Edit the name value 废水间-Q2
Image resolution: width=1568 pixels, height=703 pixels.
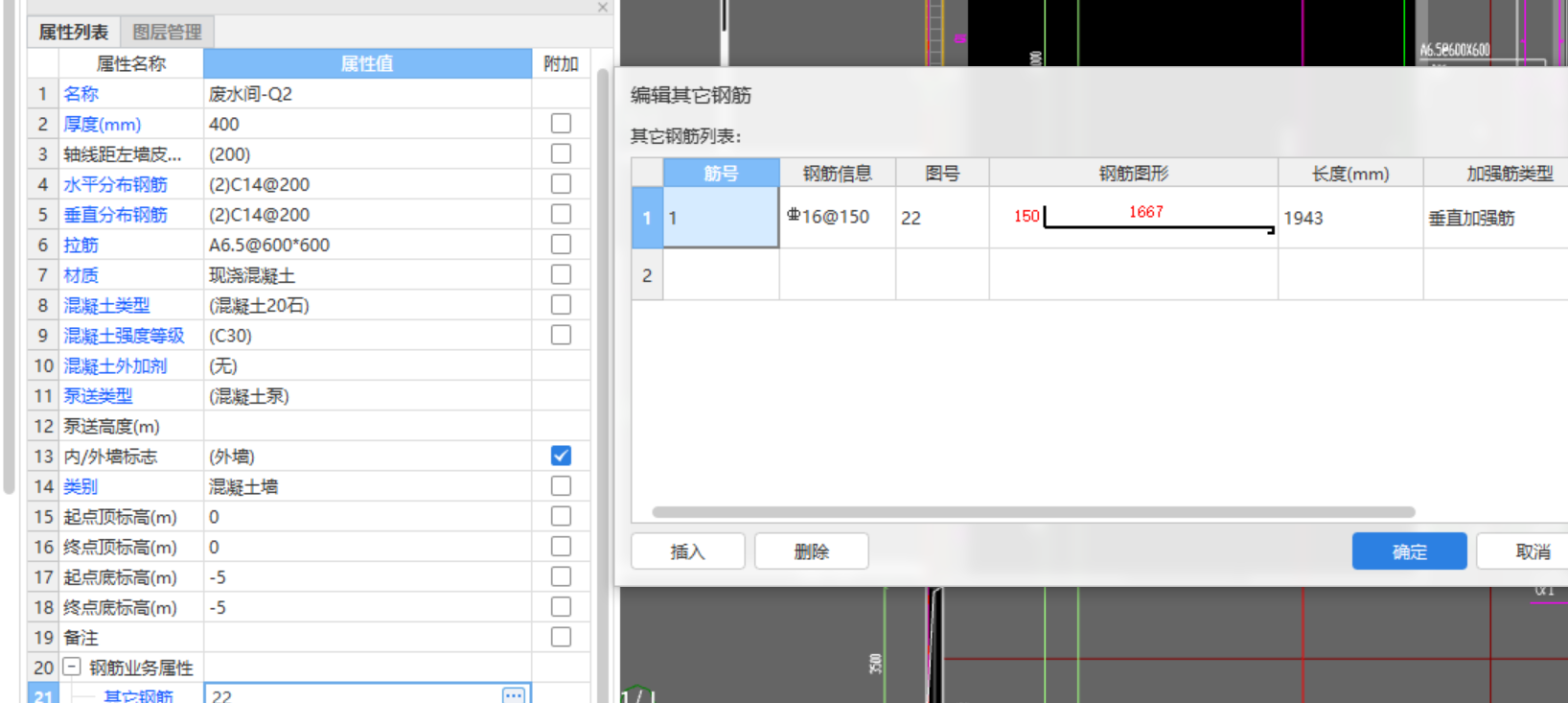click(x=367, y=94)
